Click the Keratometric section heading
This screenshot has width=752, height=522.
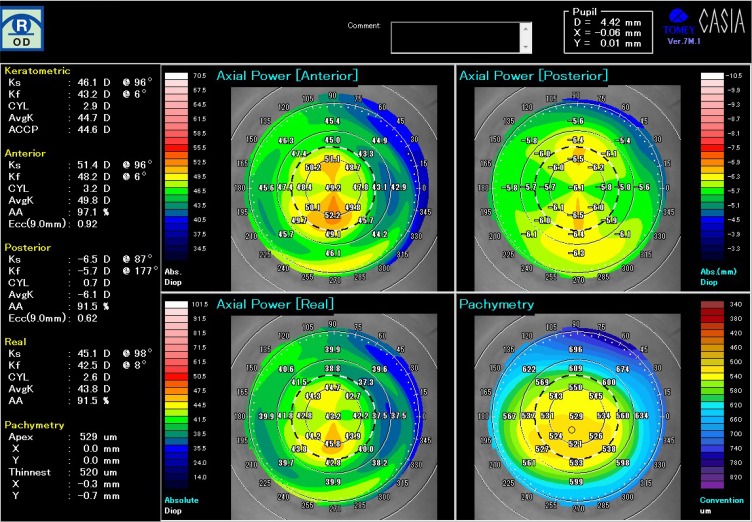click(x=37, y=71)
